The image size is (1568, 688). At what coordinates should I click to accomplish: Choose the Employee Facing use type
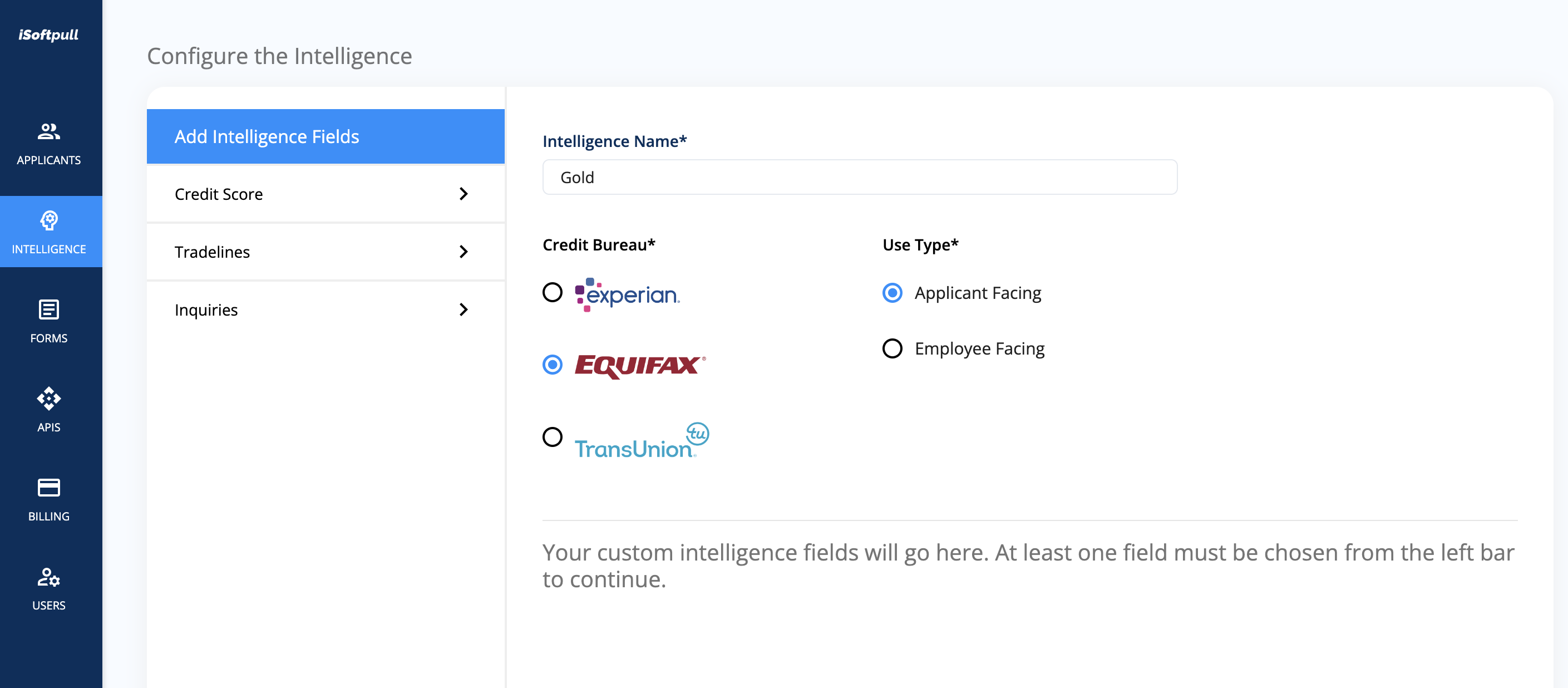(x=893, y=348)
